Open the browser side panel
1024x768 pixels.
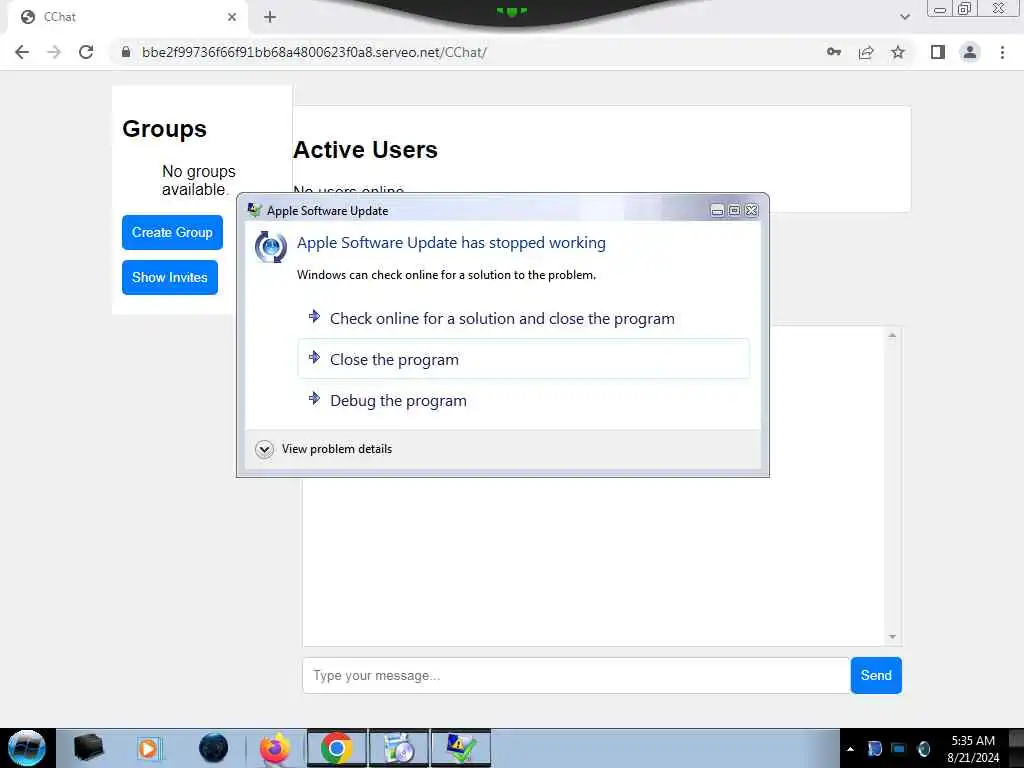tap(938, 52)
